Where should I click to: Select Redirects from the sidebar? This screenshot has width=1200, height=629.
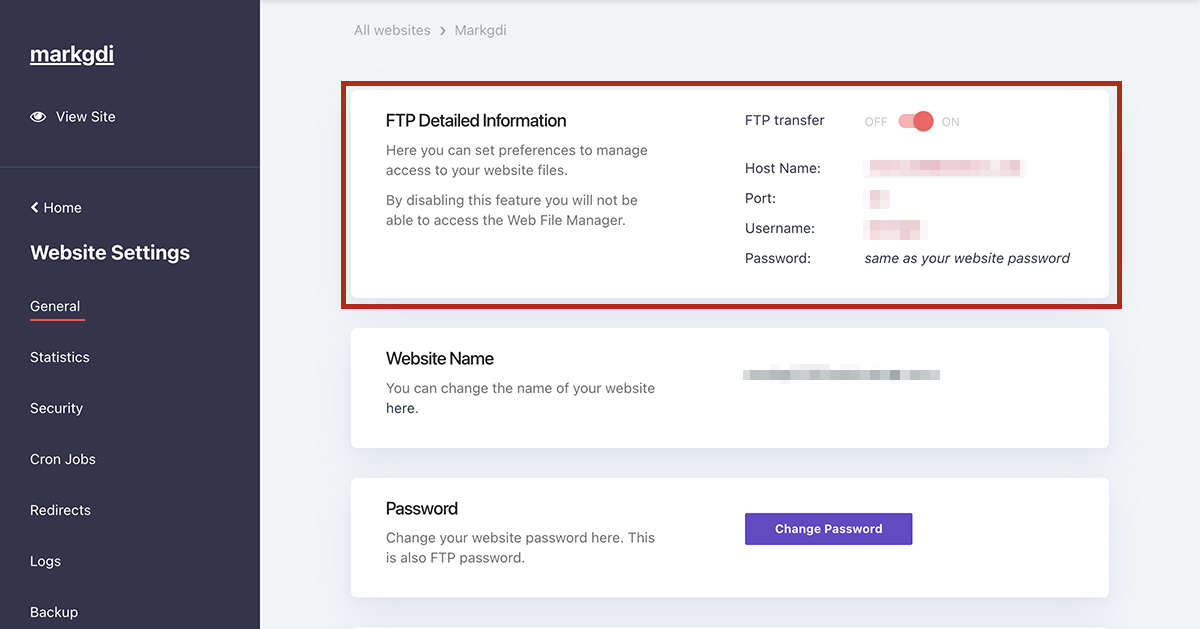[60, 511]
